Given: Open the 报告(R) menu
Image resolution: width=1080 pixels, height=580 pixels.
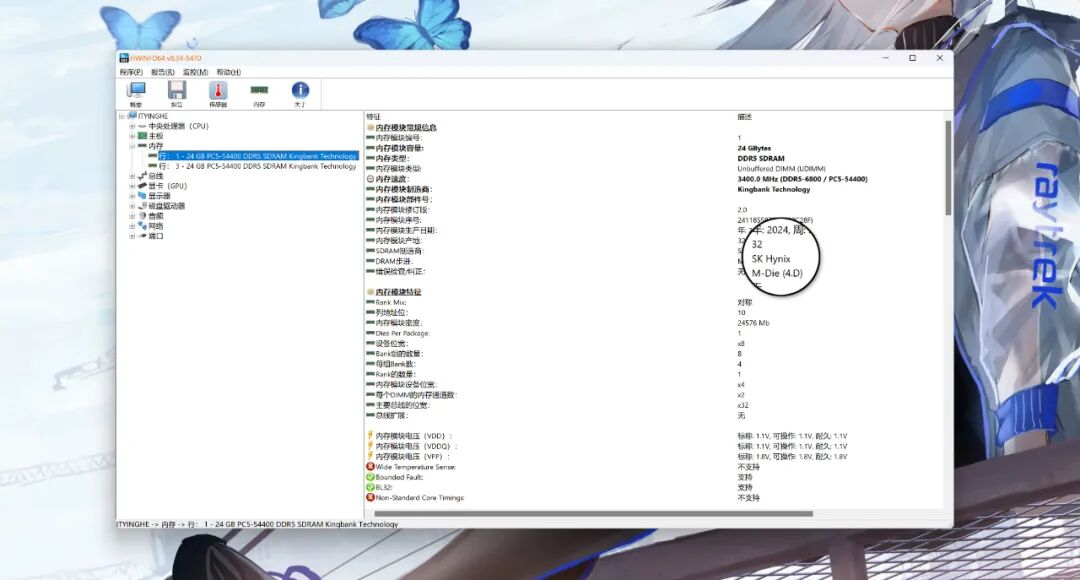Looking at the screenshot, I should click(163, 72).
